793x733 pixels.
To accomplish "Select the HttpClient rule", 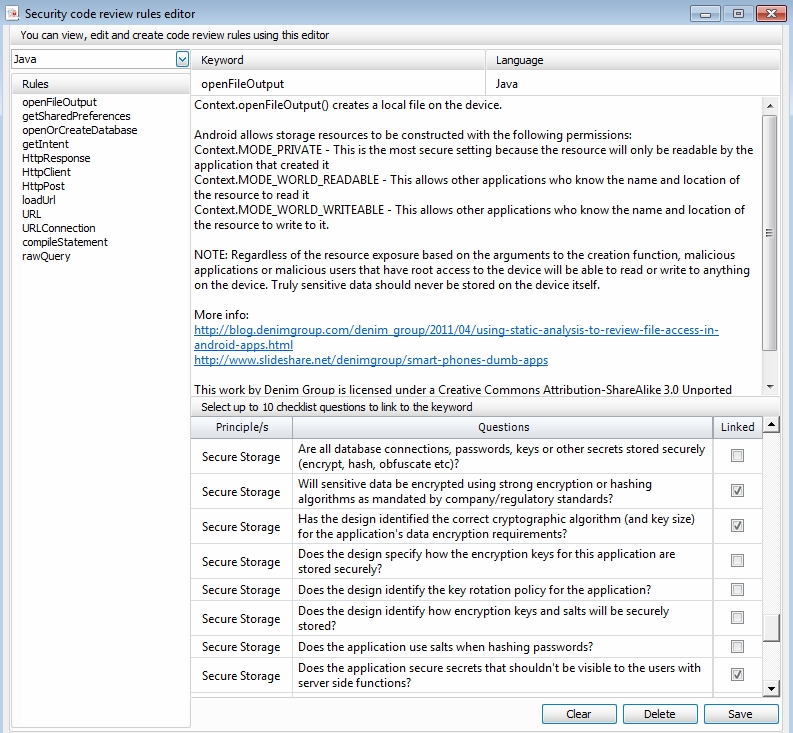I will pos(46,172).
